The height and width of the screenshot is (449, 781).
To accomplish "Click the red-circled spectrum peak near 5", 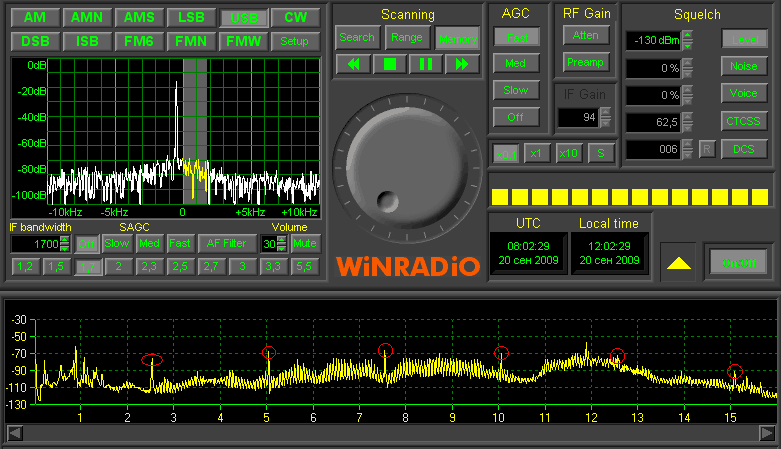I will coord(268,353).
